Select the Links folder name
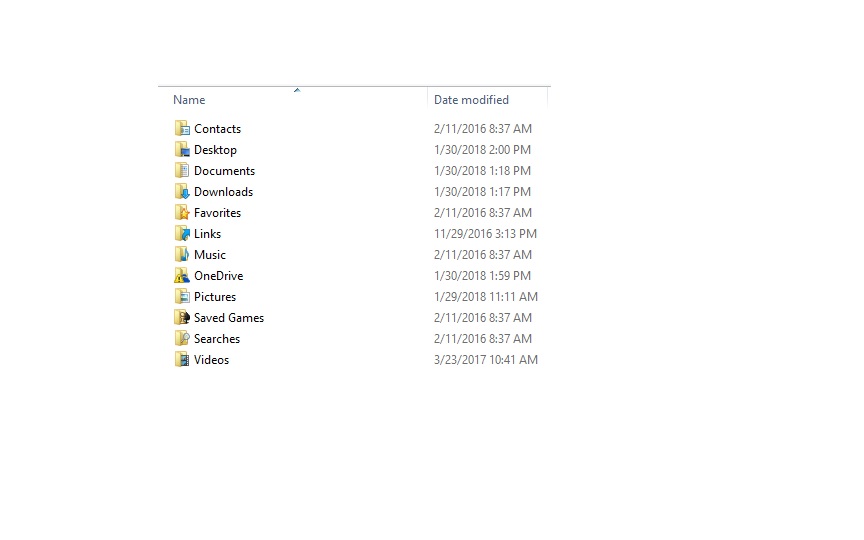Screen dimensions: 864x540 [207, 234]
